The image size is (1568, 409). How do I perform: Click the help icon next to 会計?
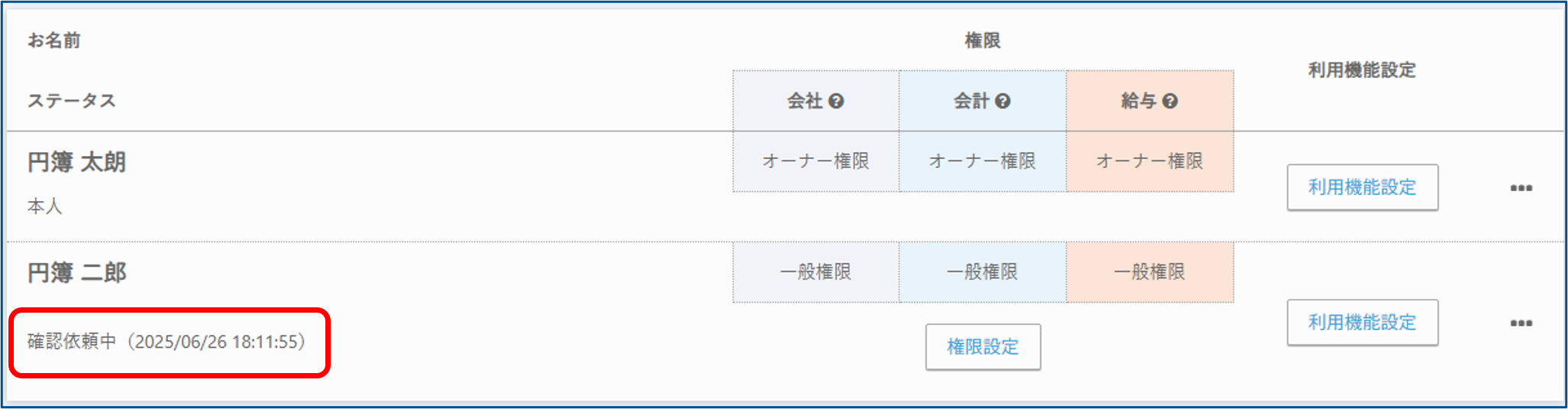pos(1003,101)
